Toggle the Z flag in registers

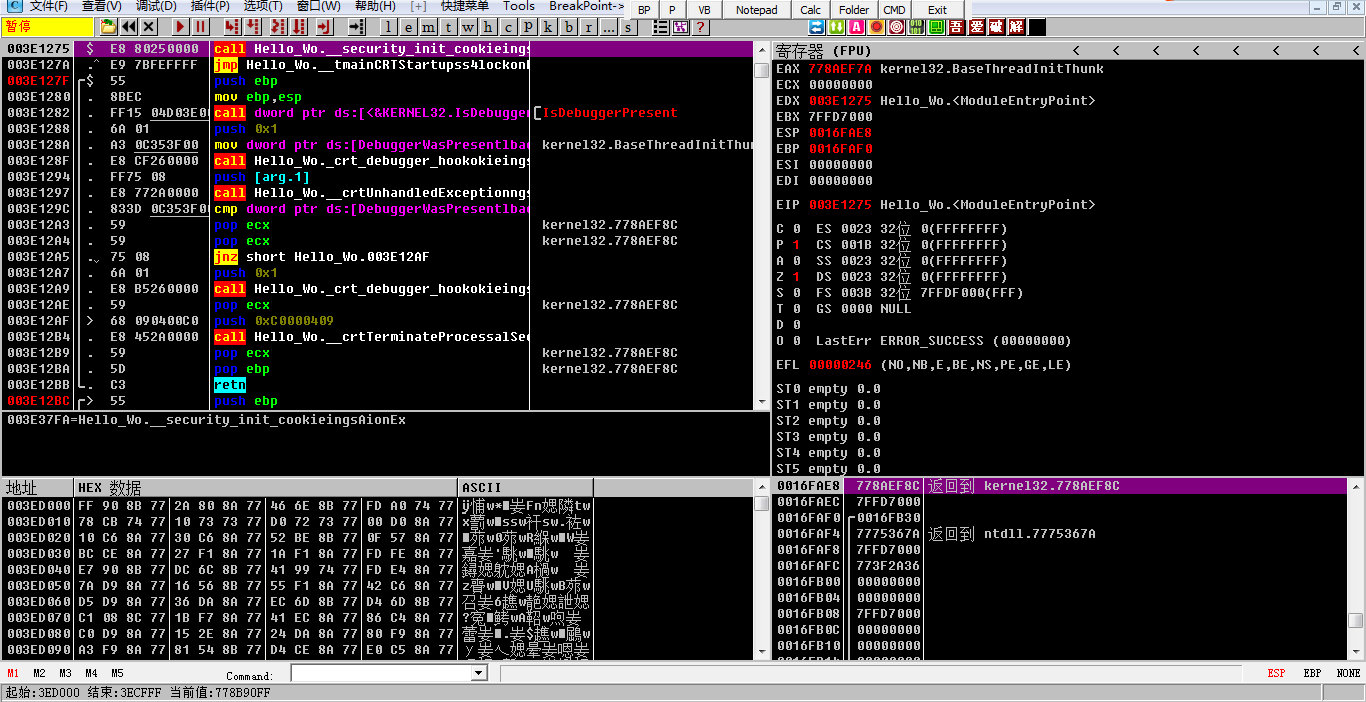tap(795, 277)
